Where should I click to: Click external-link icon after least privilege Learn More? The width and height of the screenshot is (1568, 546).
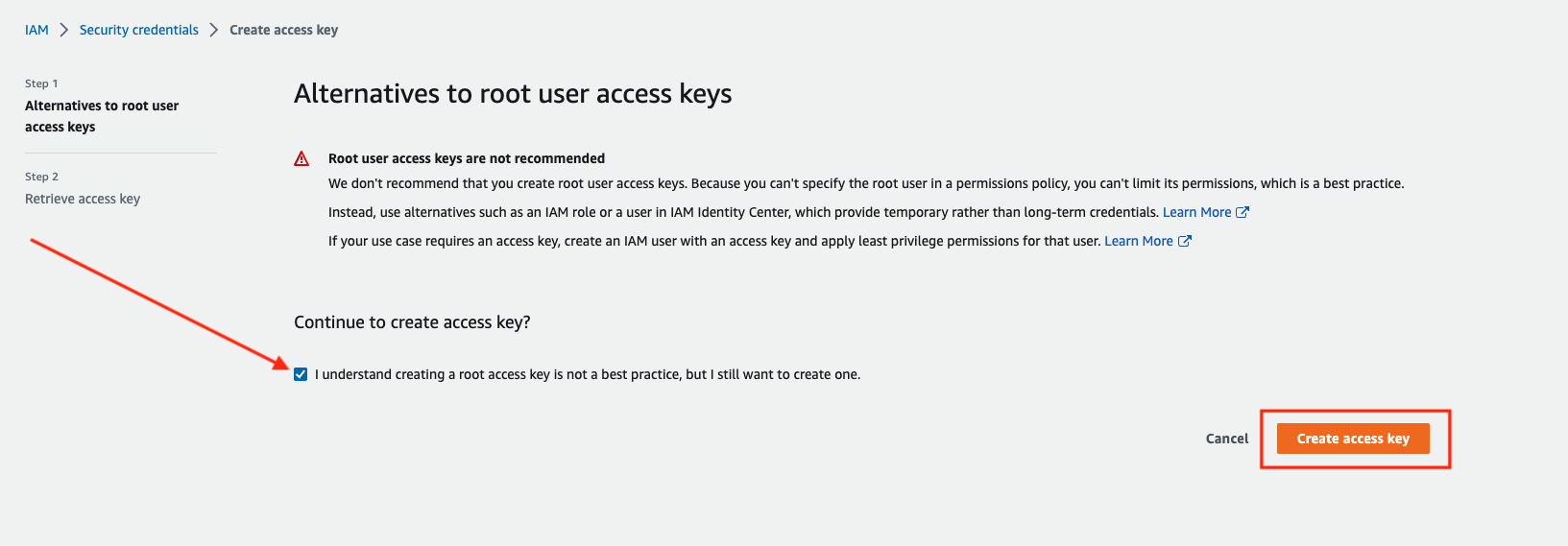click(x=1185, y=241)
